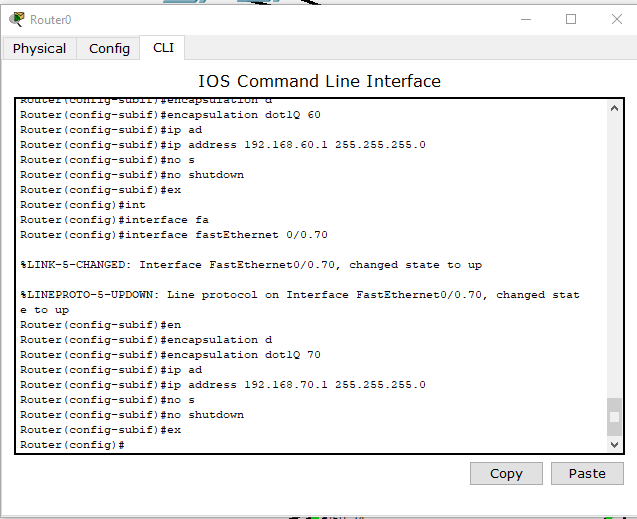Screen dimensions: 637x519
Task: Click the Router0 window icon
Action: click(x=17, y=19)
